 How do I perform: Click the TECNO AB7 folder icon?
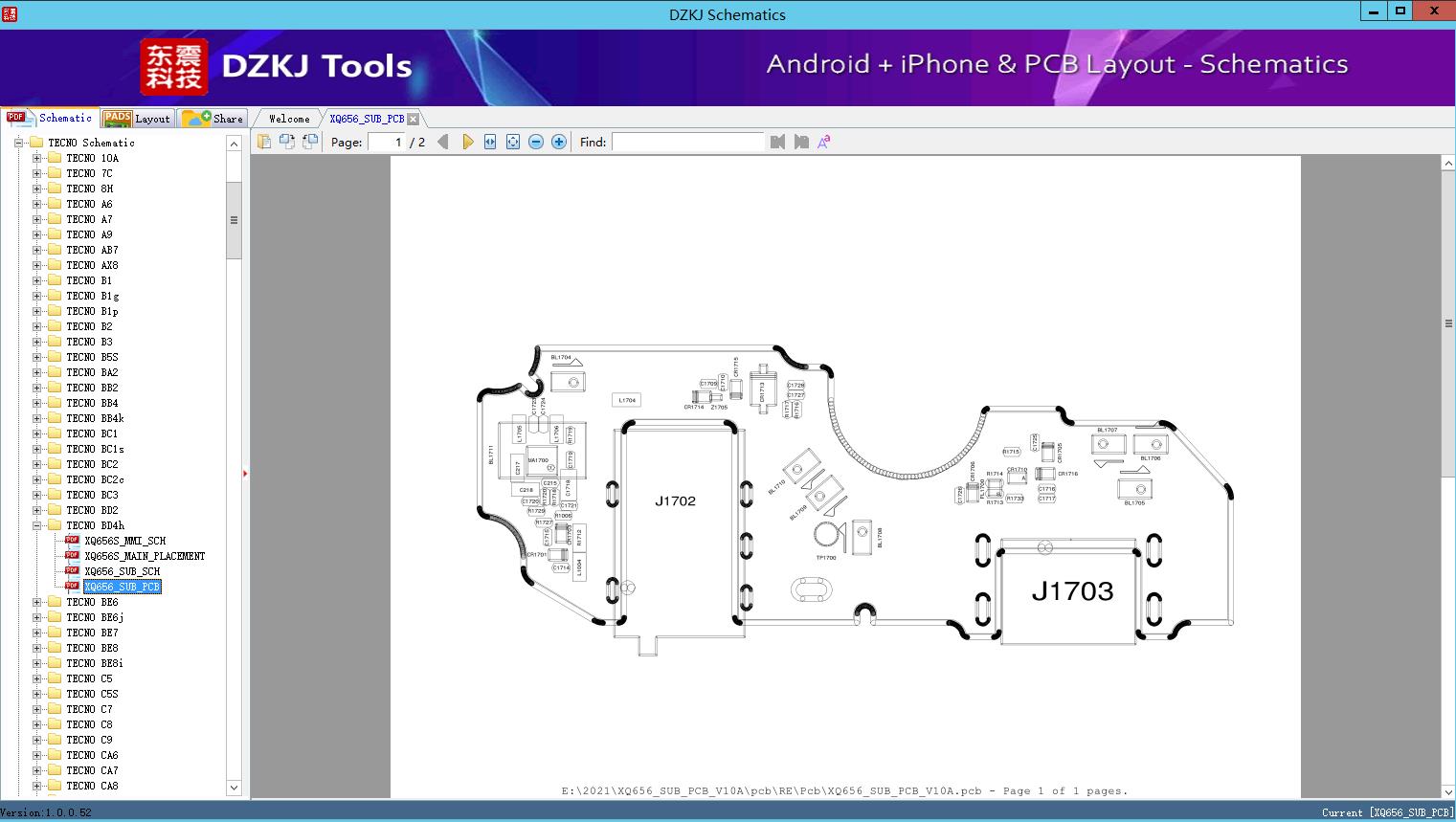55,250
